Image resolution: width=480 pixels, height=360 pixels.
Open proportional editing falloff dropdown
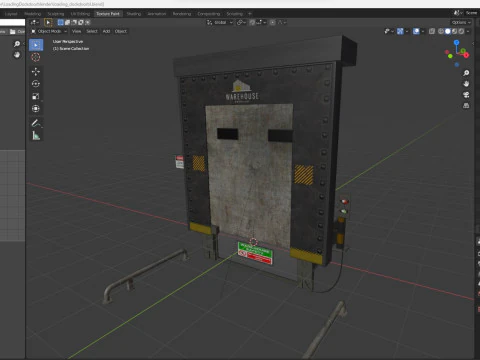pyautogui.click(x=282, y=22)
